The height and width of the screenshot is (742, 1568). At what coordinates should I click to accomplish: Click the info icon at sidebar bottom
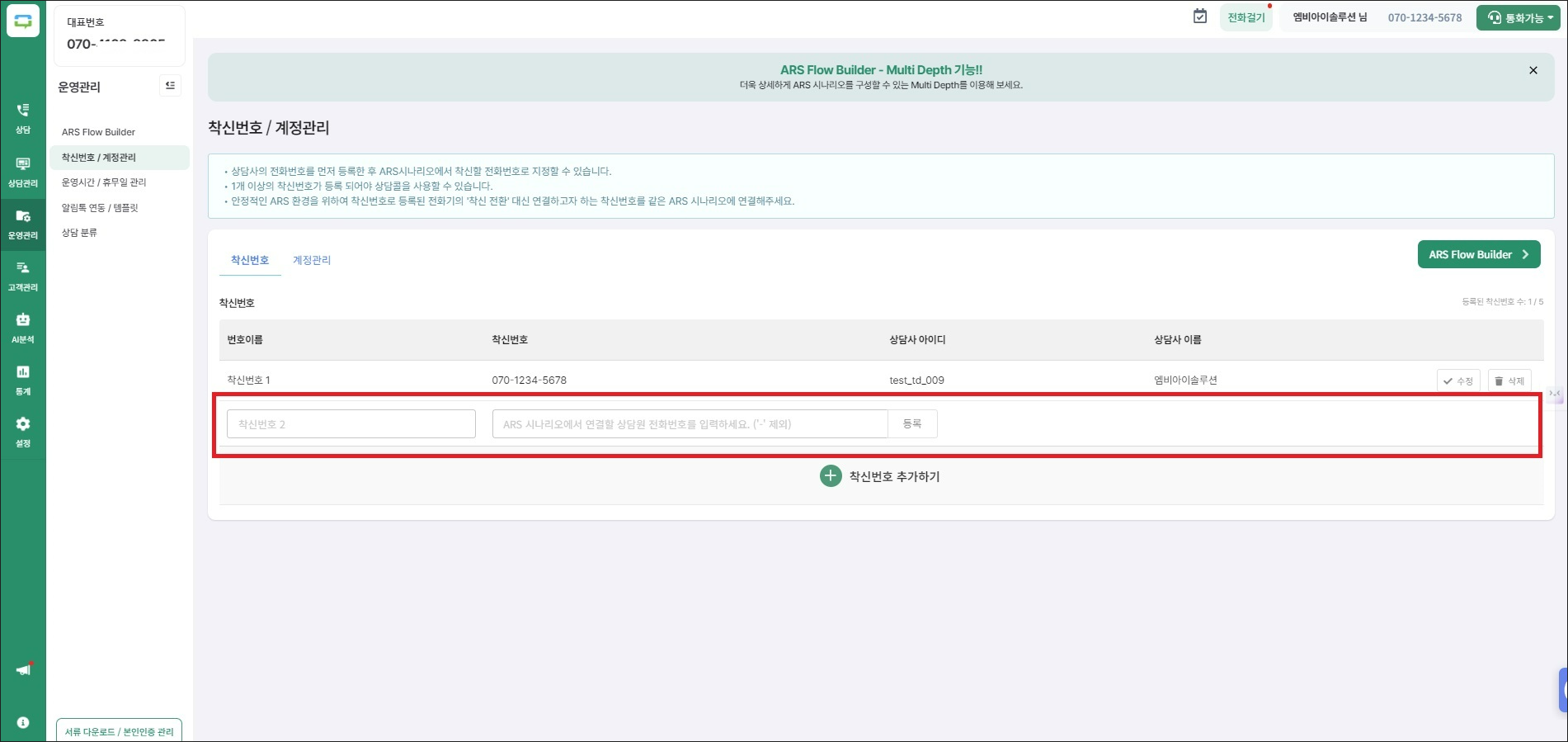23,722
